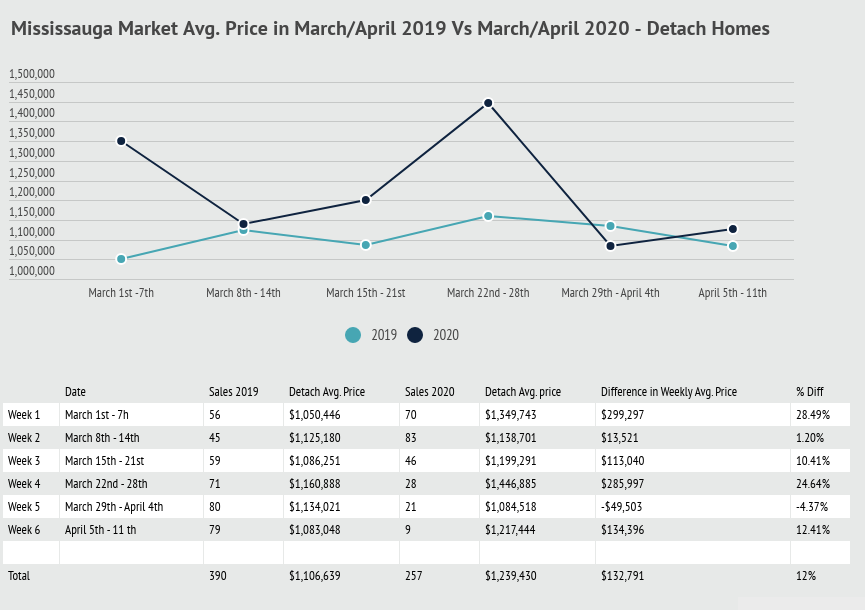Click the total 2020 sales value 257

[414, 576]
